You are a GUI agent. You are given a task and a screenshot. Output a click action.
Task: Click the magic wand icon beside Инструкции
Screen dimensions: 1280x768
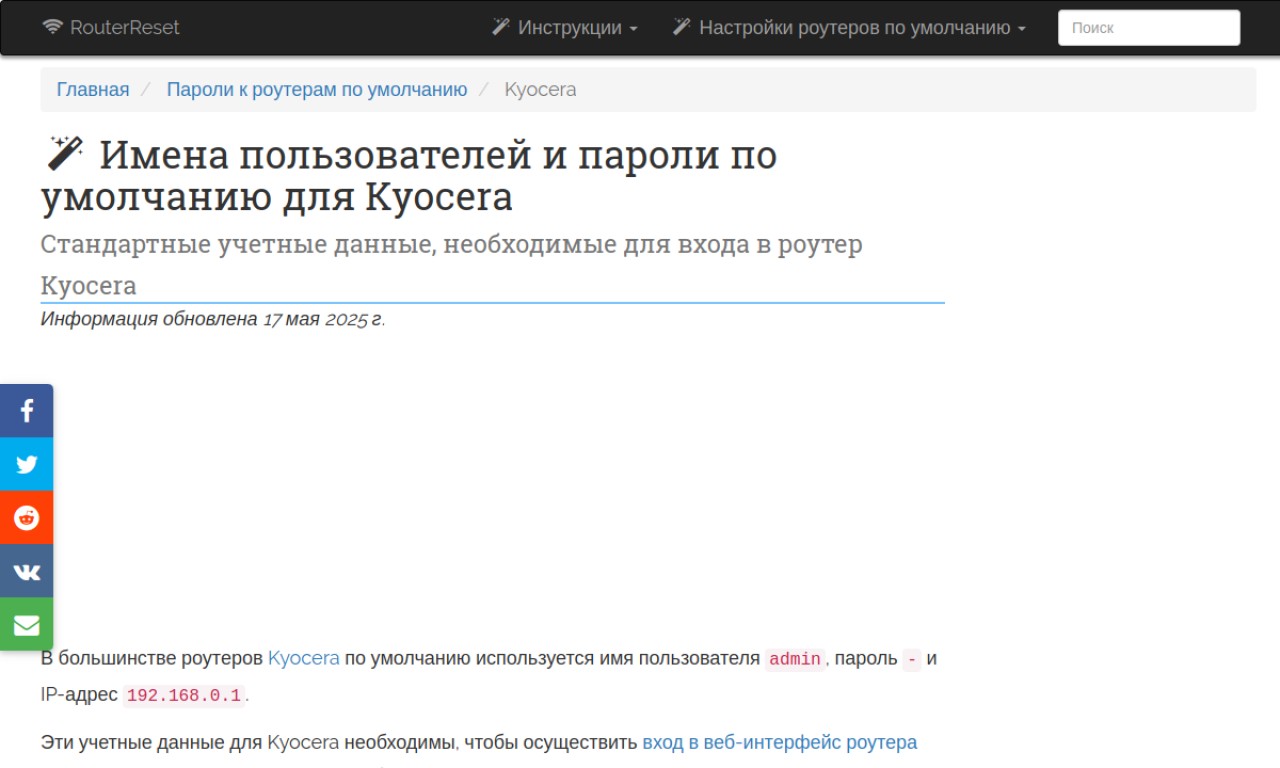click(501, 27)
